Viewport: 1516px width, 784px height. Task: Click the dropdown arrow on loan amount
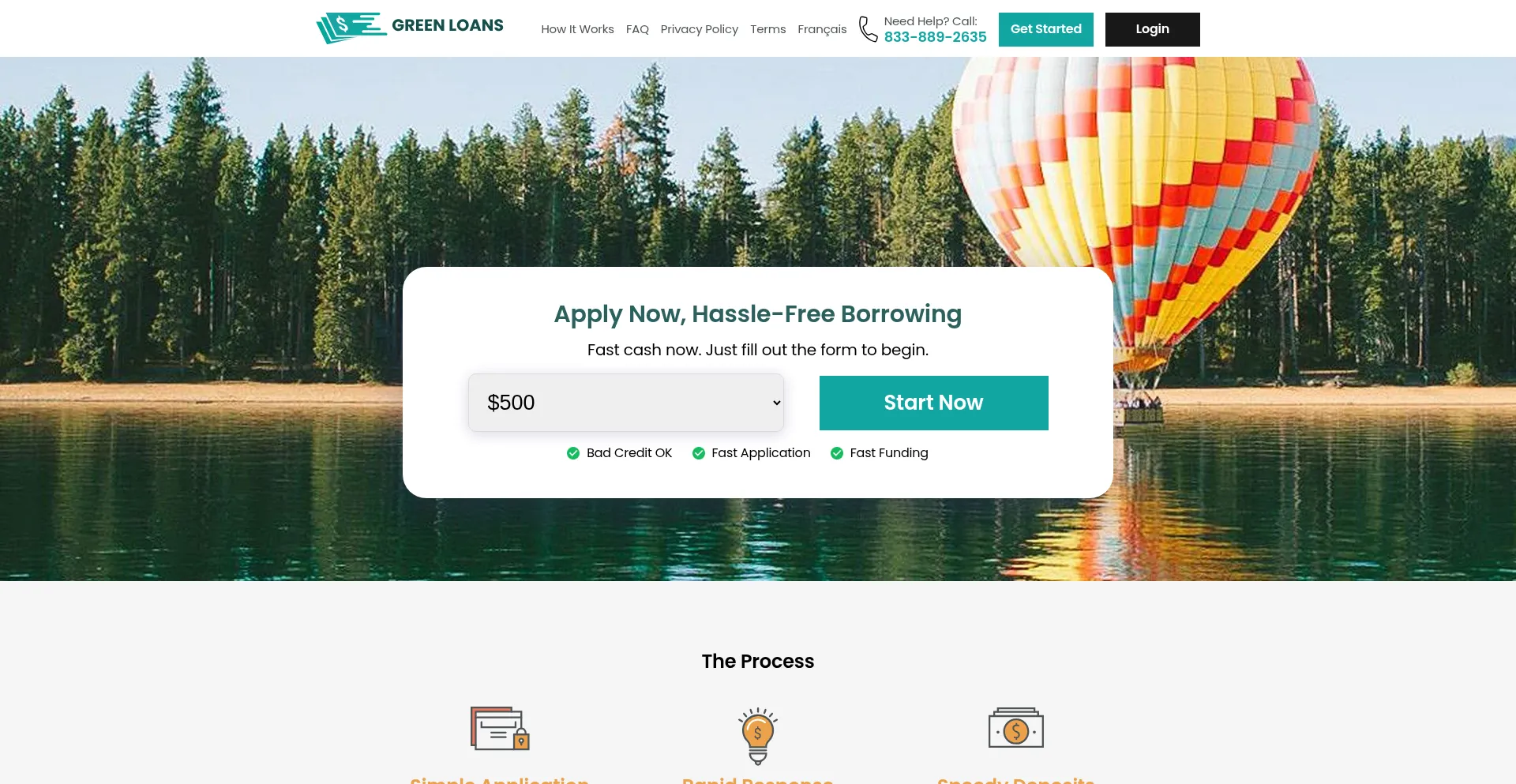point(777,403)
